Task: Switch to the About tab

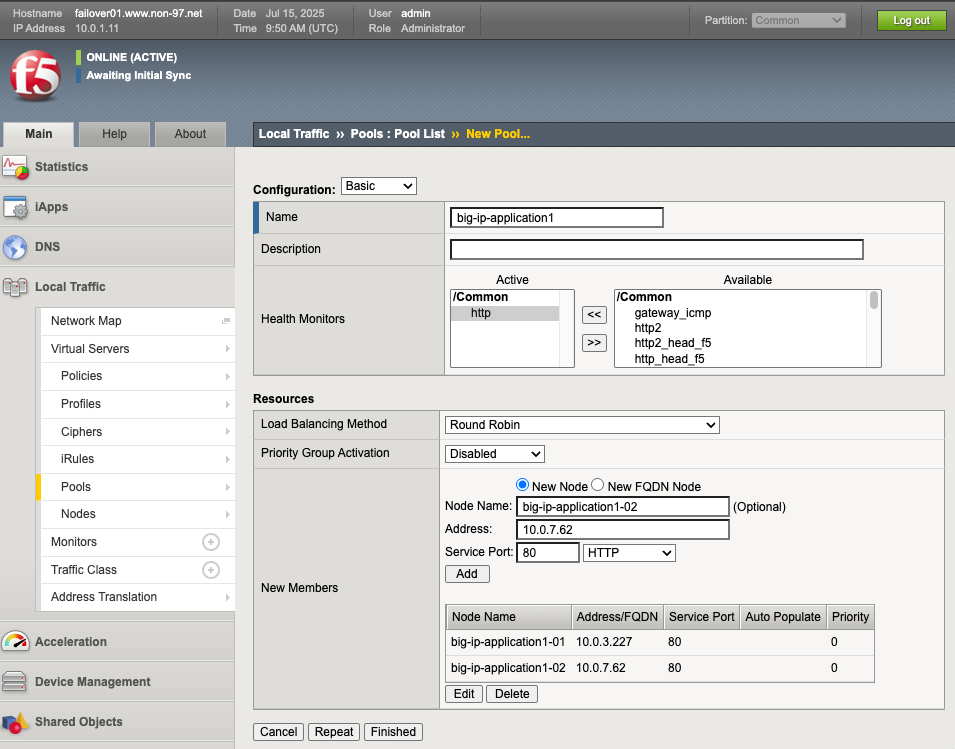Action: coord(190,134)
